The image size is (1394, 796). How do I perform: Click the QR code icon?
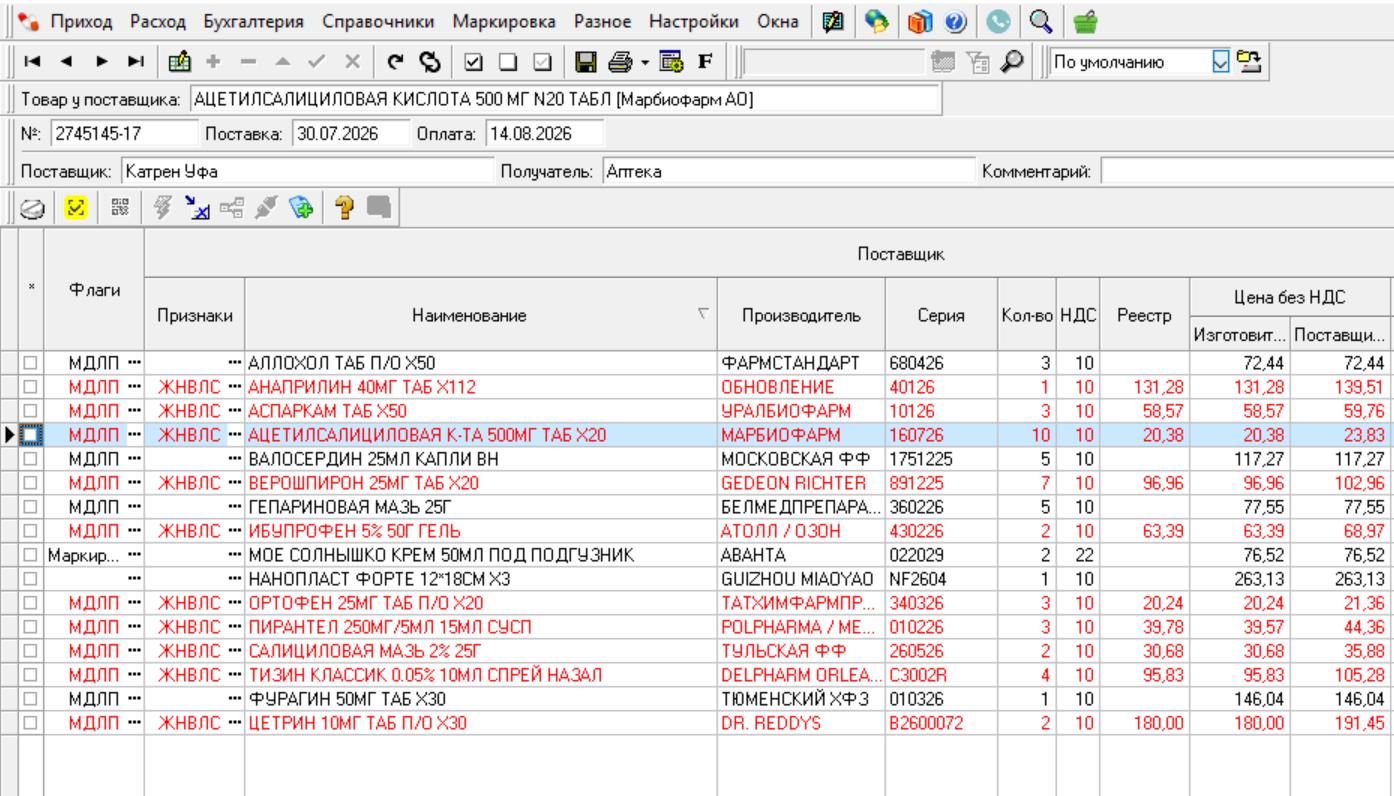point(121,208)
